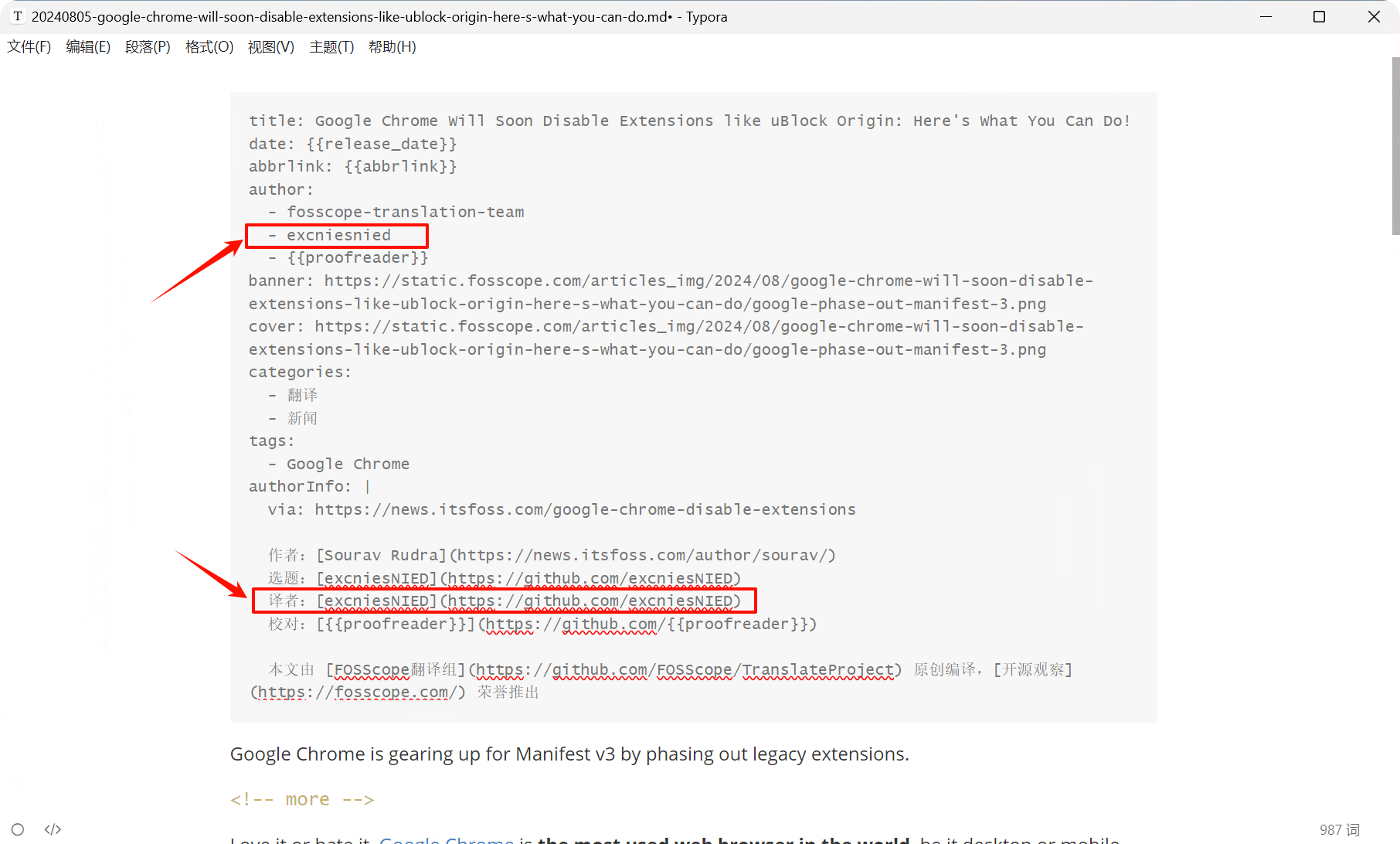Click the Google Chrome tag entry
1400x844 pixels.
(x=338, y=464)
